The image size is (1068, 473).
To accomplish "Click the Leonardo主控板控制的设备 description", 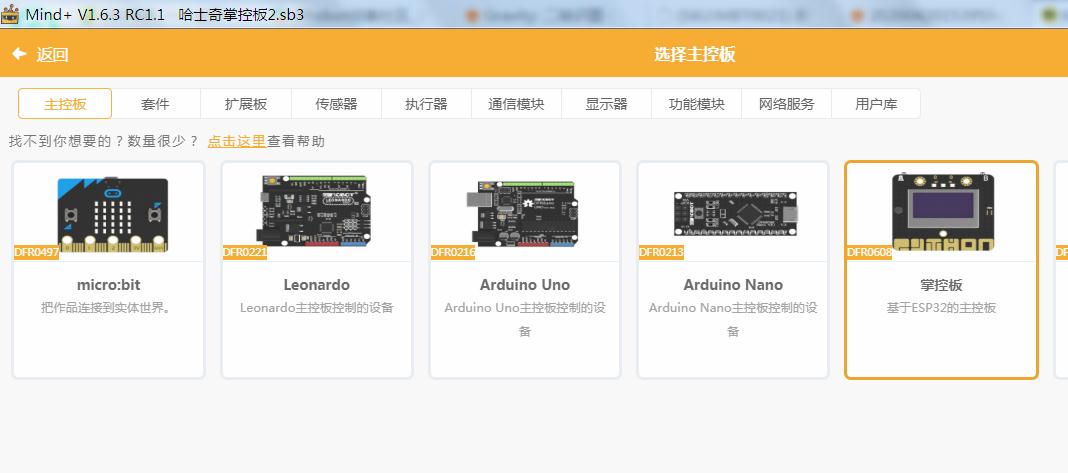I will click(x=317, y=307).
